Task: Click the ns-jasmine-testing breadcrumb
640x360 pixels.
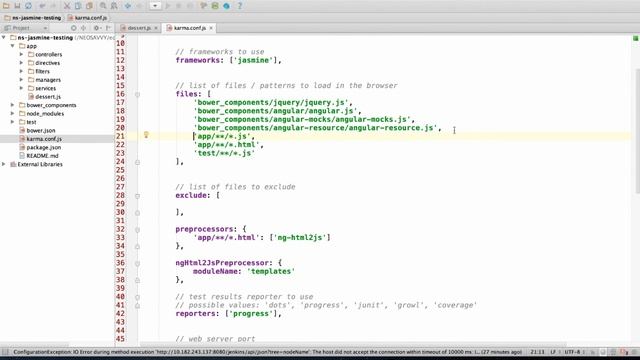Action: pyautogui.click(x=33, y=18)
